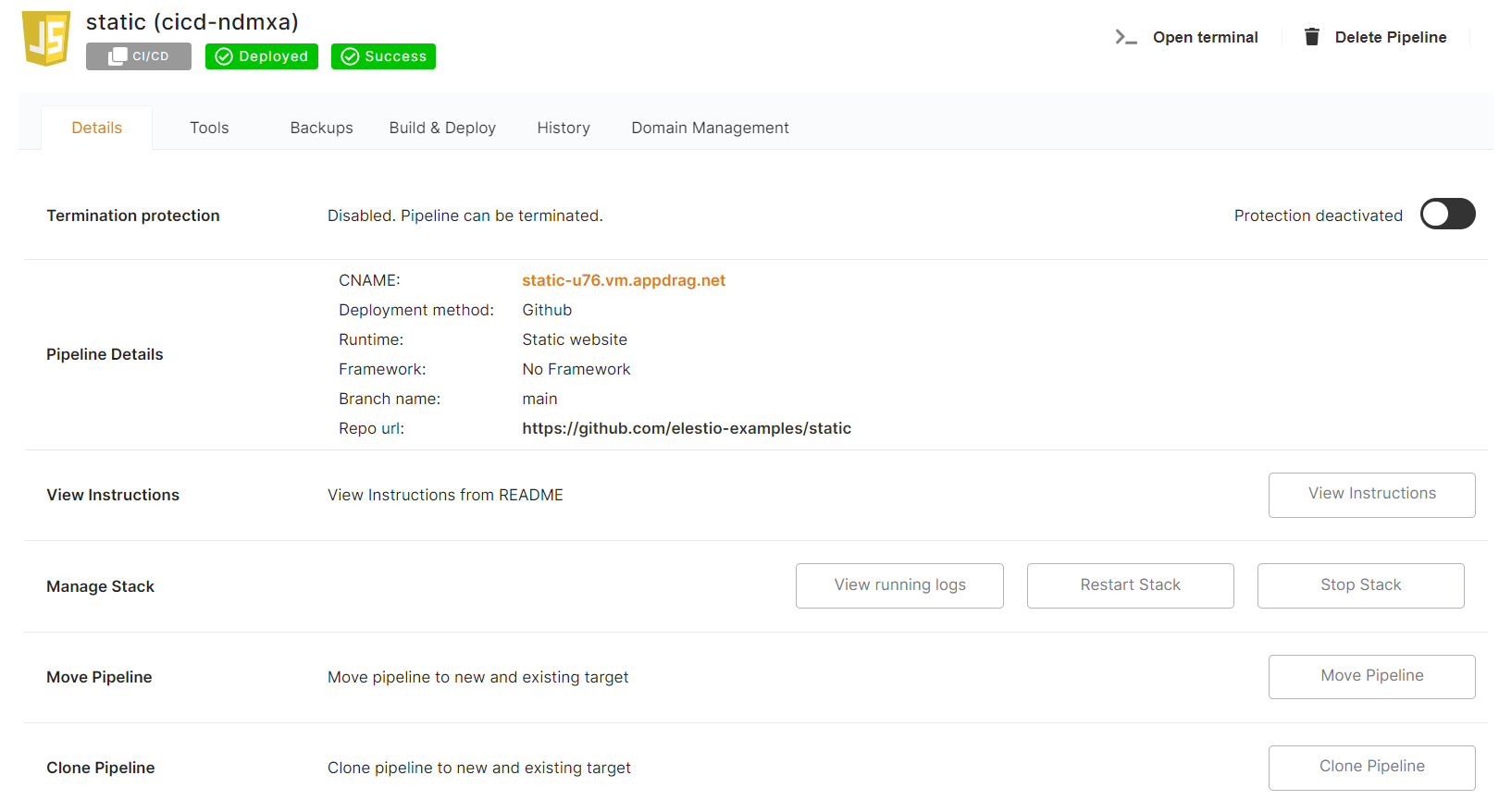Open the static-u76.vm.appdrag.net CNAME link
Viewport: 1499px width, 812px height.
624,280
